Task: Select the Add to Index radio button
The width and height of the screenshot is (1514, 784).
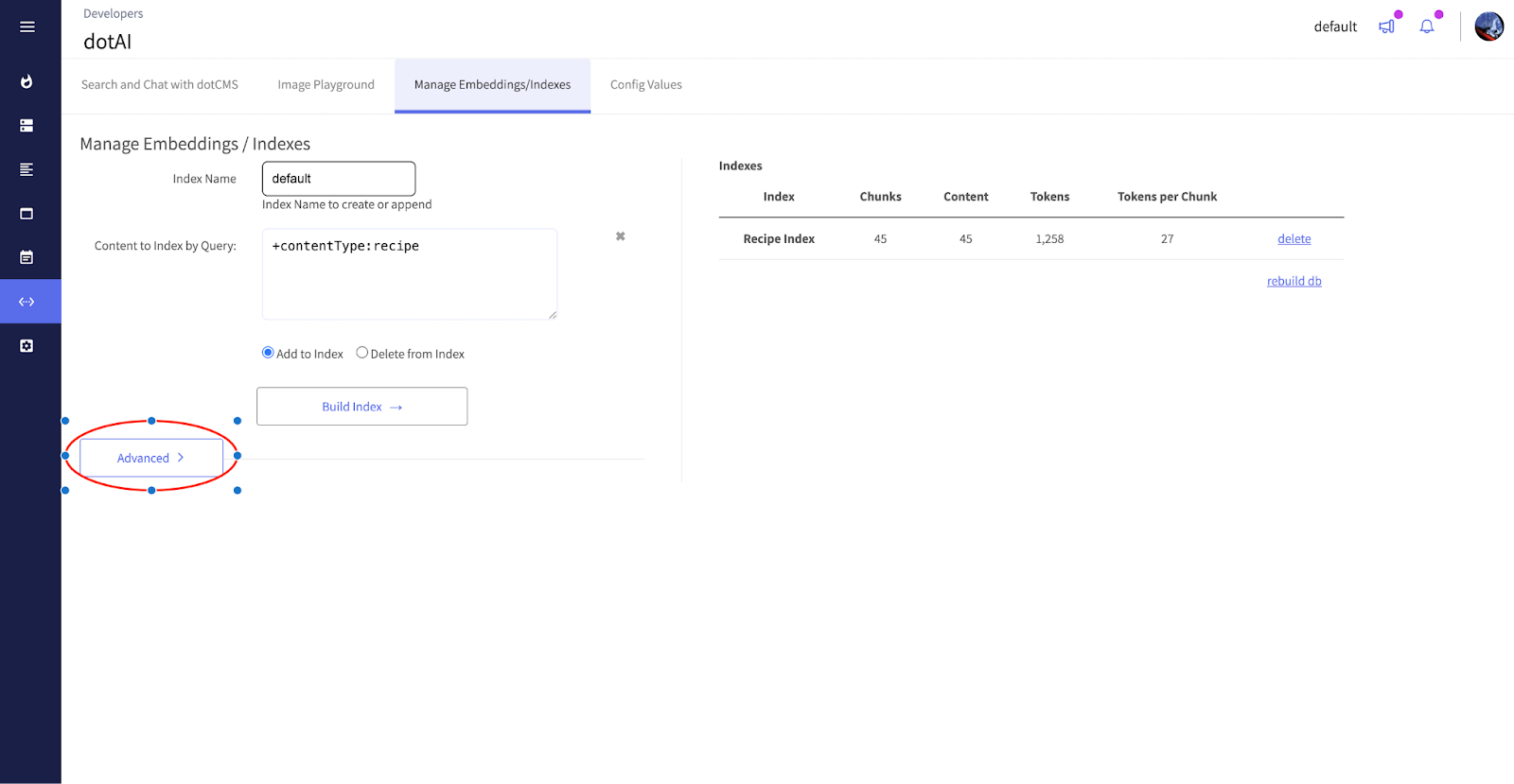Action: (268, 353)
